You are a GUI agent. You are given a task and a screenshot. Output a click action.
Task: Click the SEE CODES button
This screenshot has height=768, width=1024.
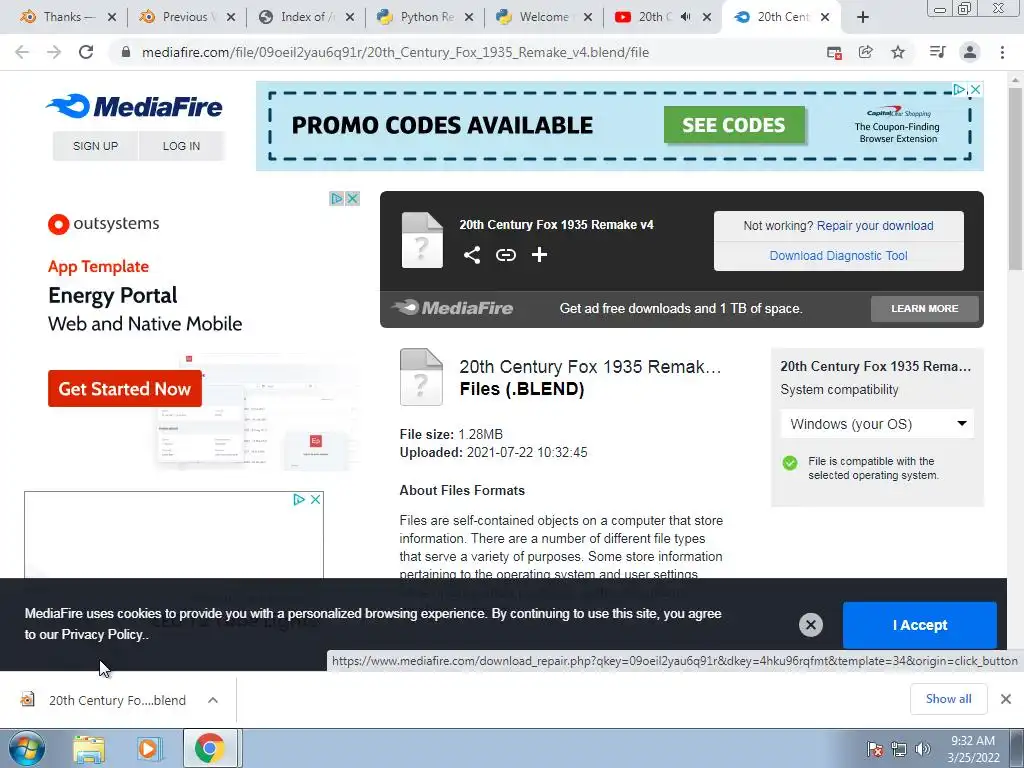click(734, 125)
